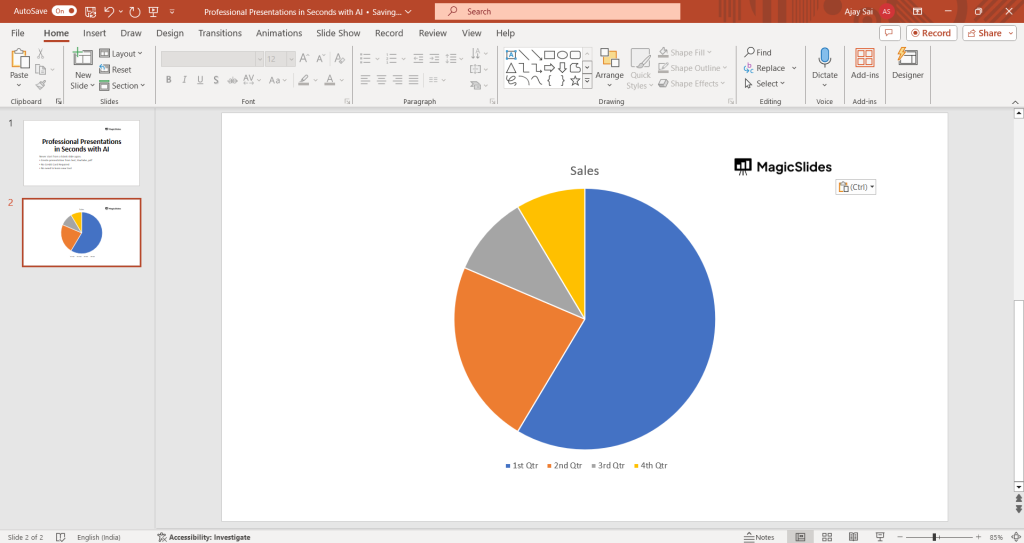Switch to the Transitions tab
This screenshot has height=543, width=1024.
coord(220,33)
